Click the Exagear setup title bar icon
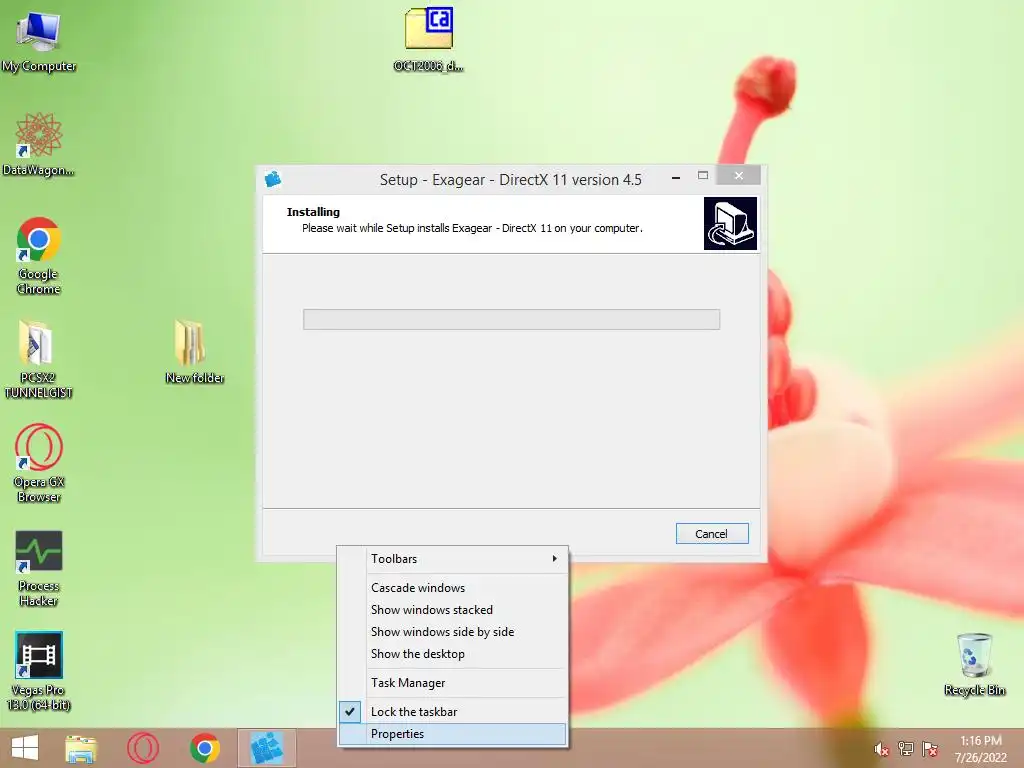 (273, 179)
